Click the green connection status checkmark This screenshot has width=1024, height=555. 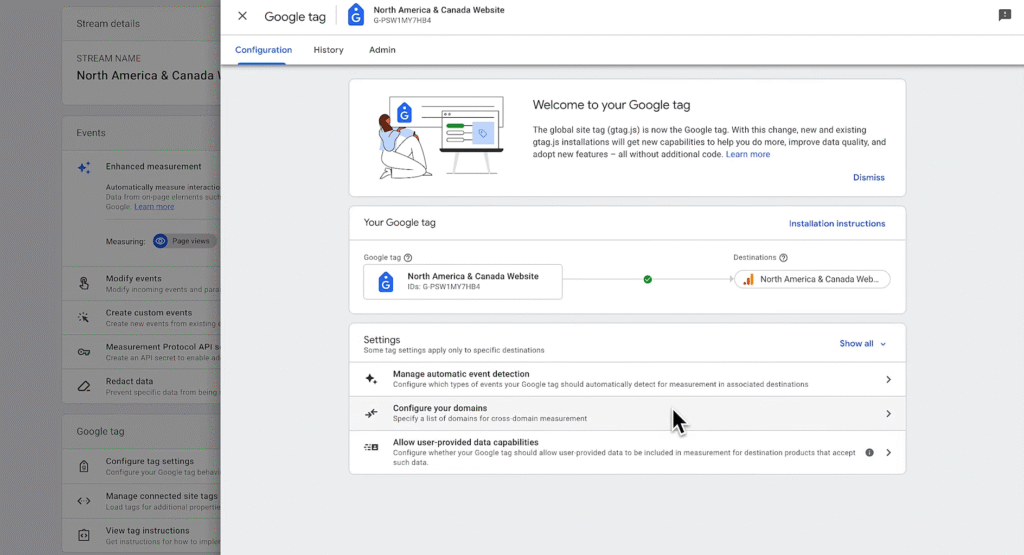point(647,279)
